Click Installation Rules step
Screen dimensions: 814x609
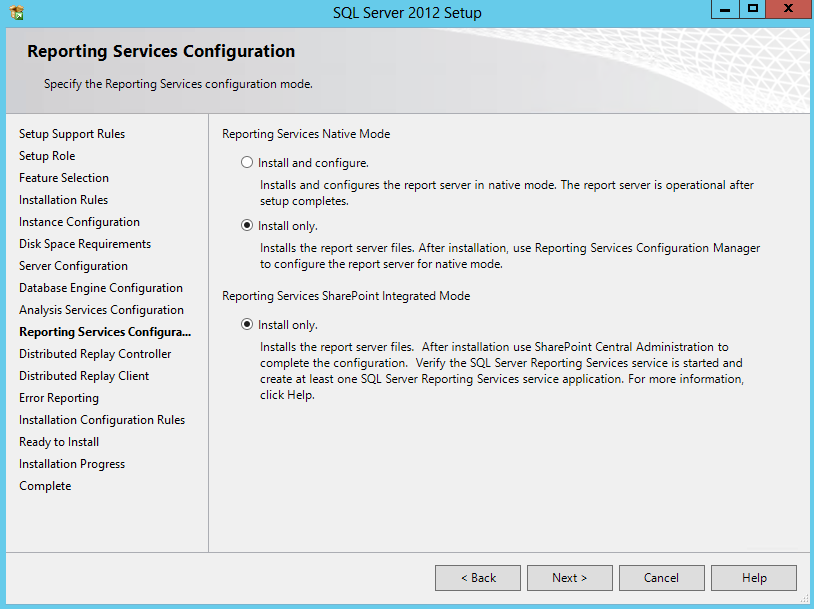coord(63,200)
